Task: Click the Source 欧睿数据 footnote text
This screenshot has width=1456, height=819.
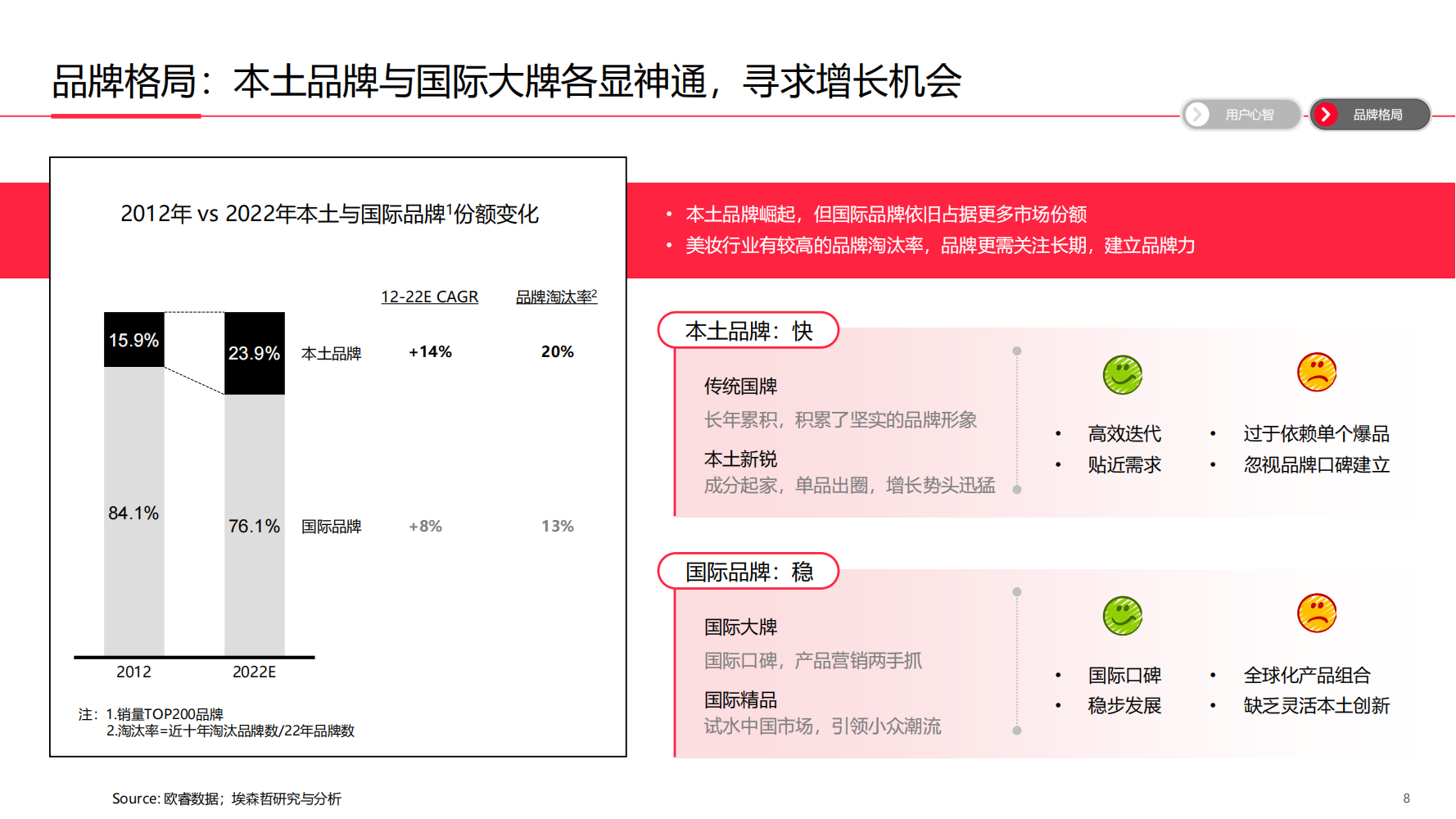Action: pyautogui.click(x=227, y=799)
